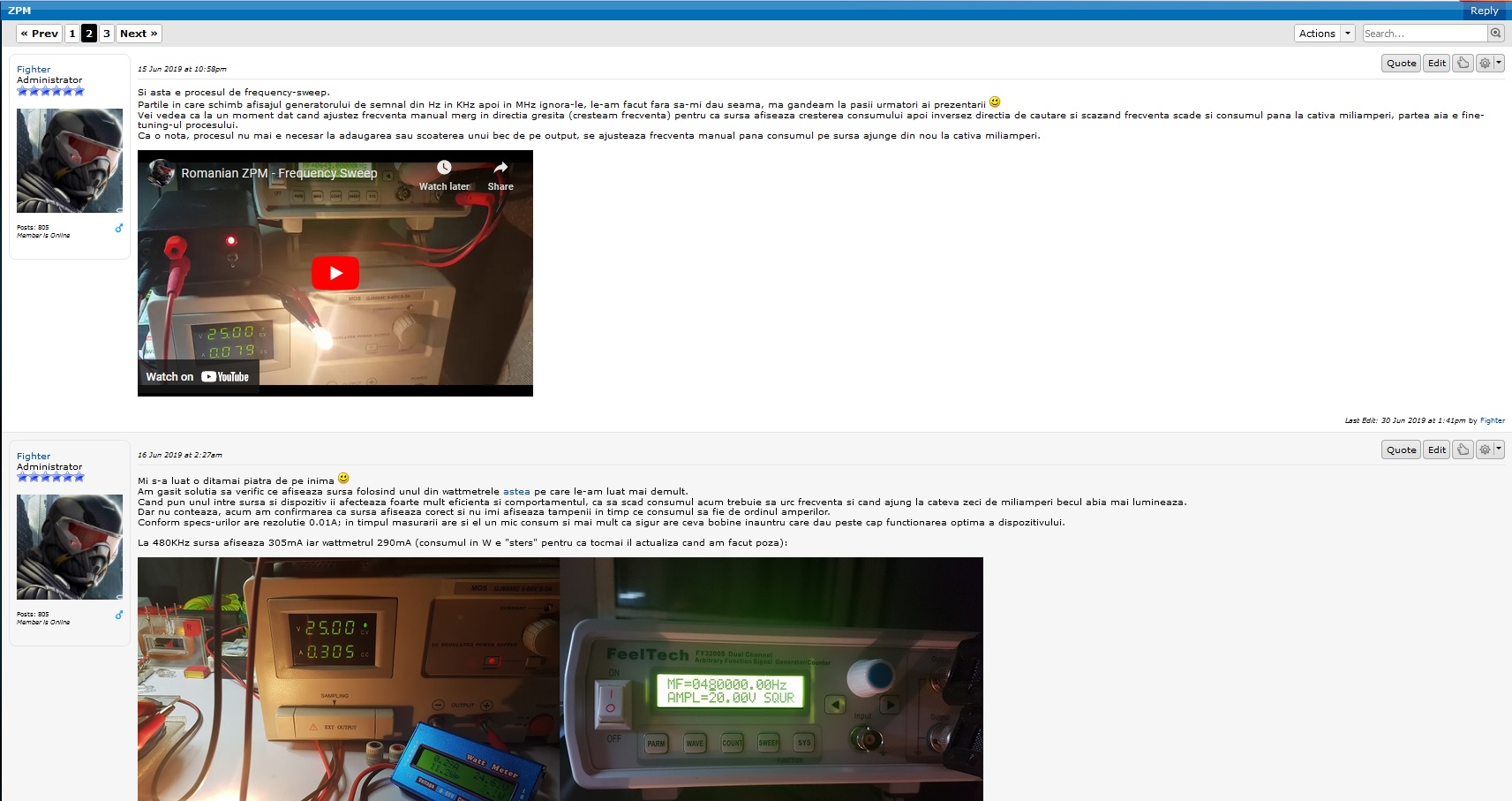This screenshot has height=801, width=1512.
Task: Quote the 16 Jun 2019 post
Action: 1401,450
